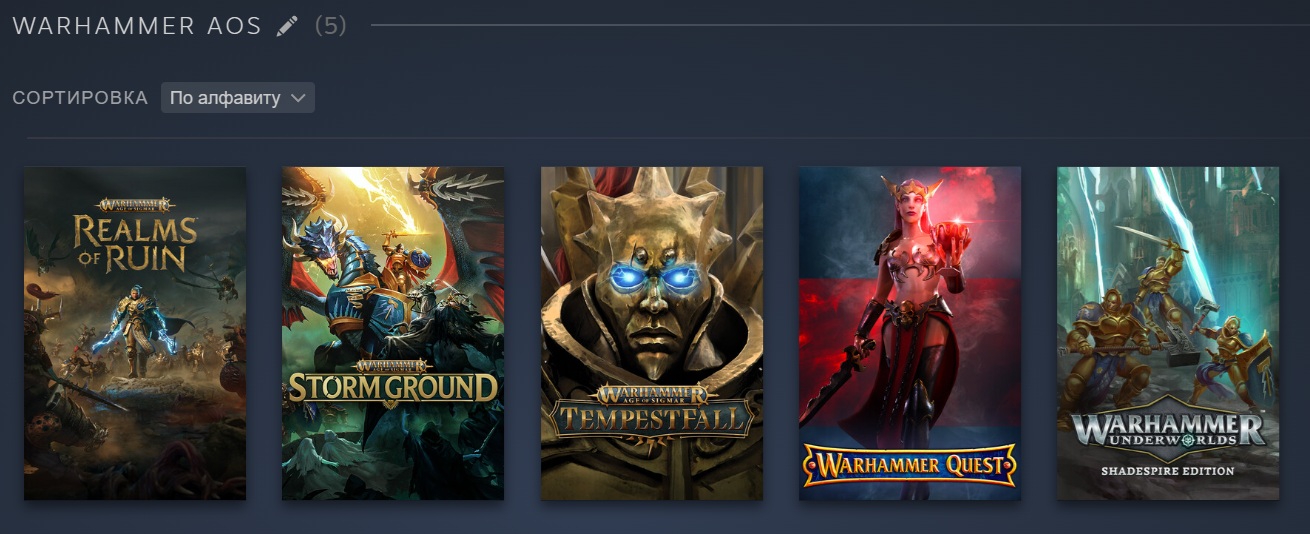The width and height of the screenshot is (1310, 534).
Task: Click the СОРТИРОВКА label
Action: point(81,98)
